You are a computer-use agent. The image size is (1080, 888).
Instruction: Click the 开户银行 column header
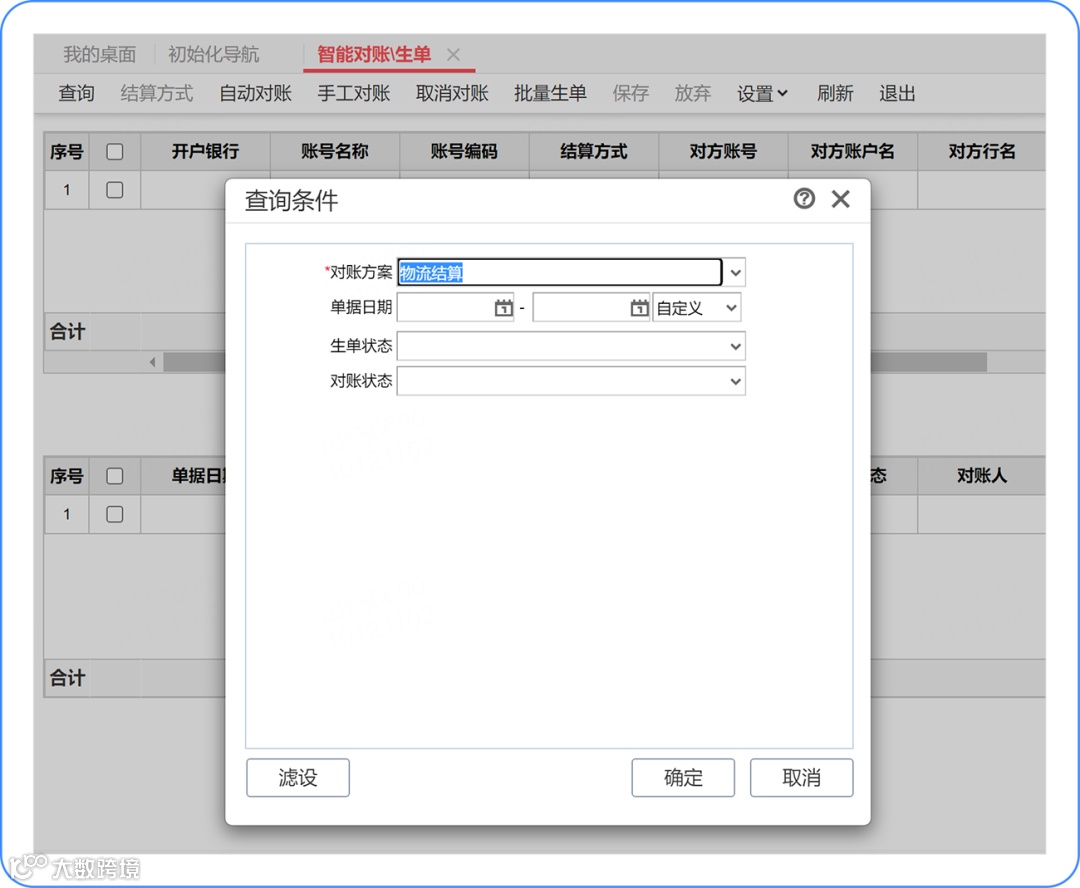205,152
